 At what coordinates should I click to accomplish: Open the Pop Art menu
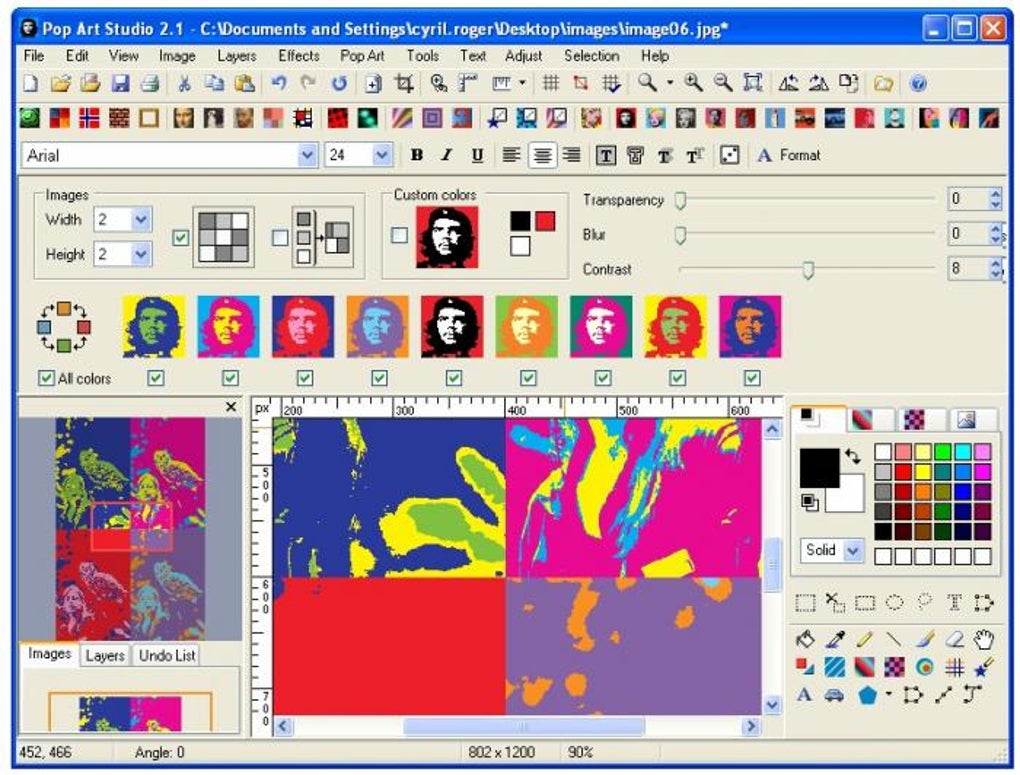click(362, 56)
